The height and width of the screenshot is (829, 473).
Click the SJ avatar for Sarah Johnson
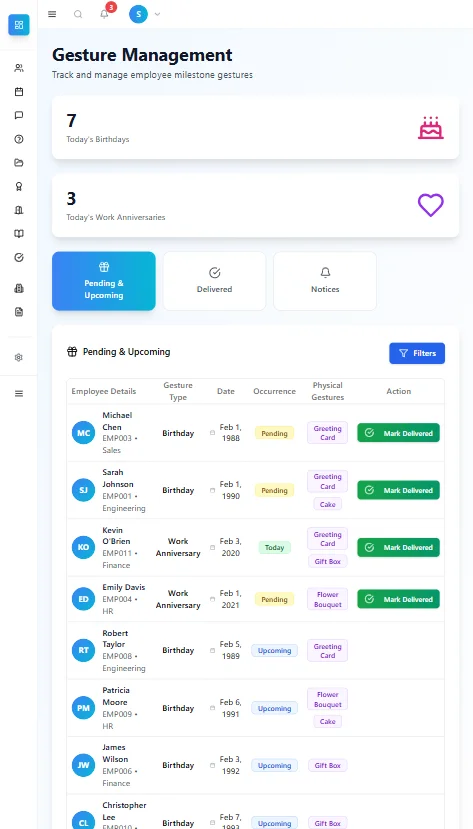(84, 490)
